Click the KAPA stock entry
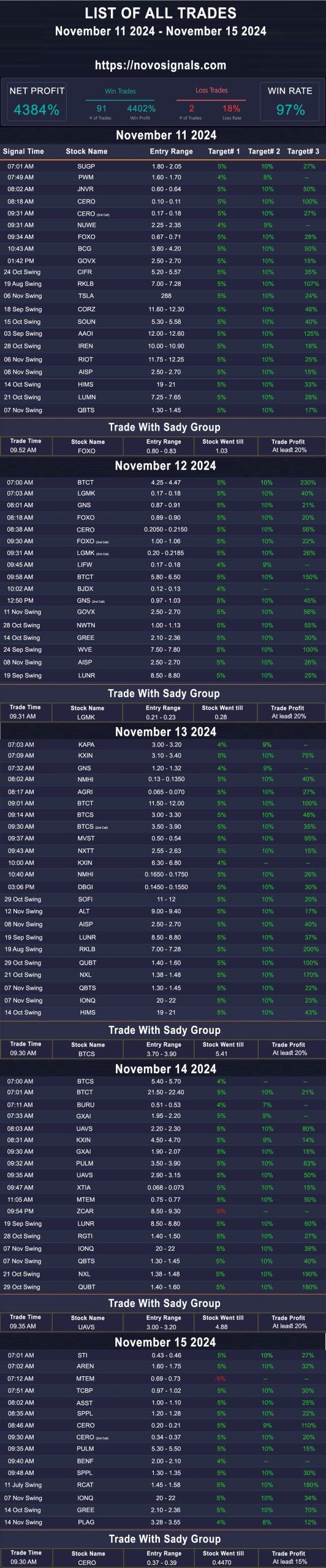Image resolution: width=326 pixels, height=1568 pixels. click(86, 744)
